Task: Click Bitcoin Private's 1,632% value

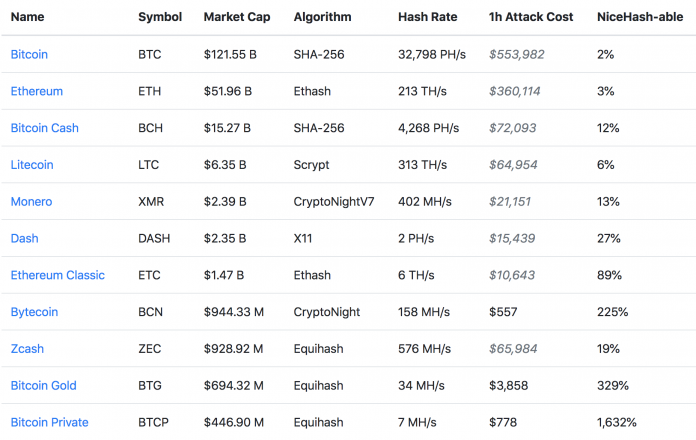Action: (616, 422)
